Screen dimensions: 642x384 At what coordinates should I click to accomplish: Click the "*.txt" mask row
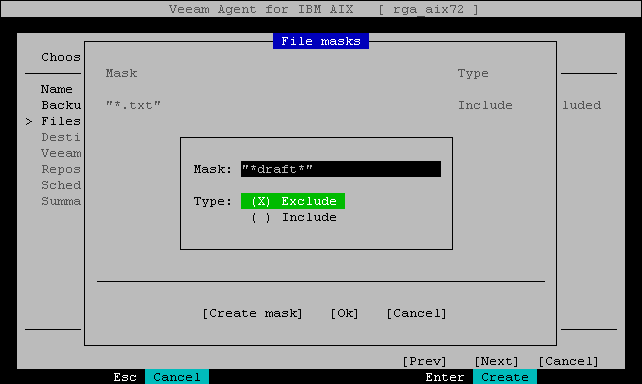(309, 105)
